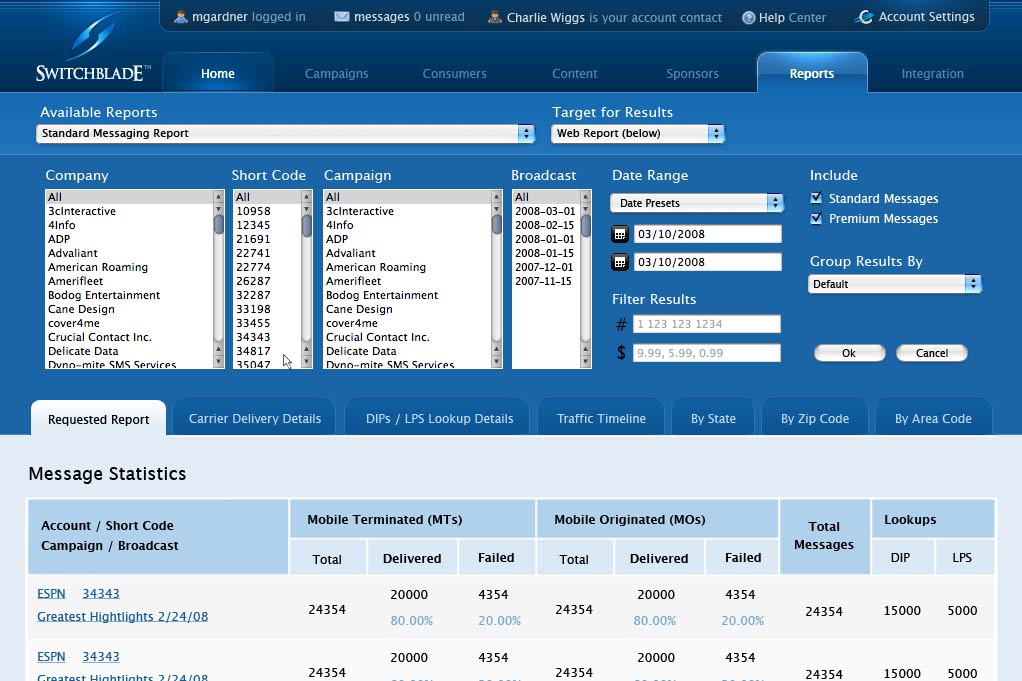Click the Help Center question mark icon
Screen dimensions: 1022x681
point(749,18)
